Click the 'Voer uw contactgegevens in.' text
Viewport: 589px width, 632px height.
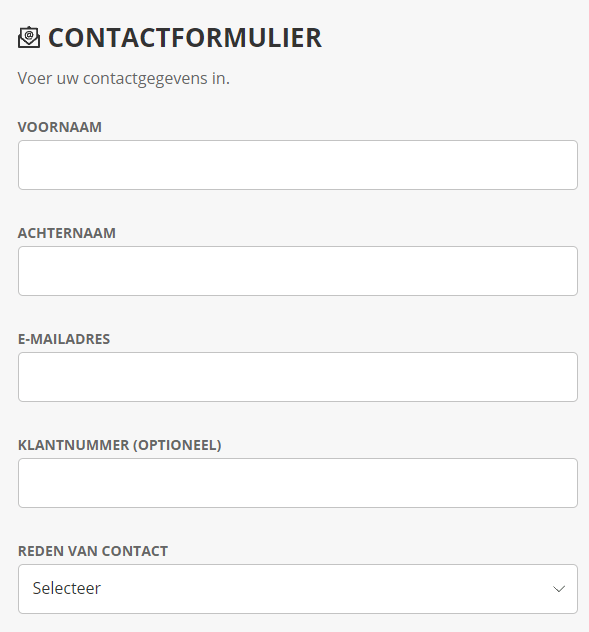[x=124, y=78]
